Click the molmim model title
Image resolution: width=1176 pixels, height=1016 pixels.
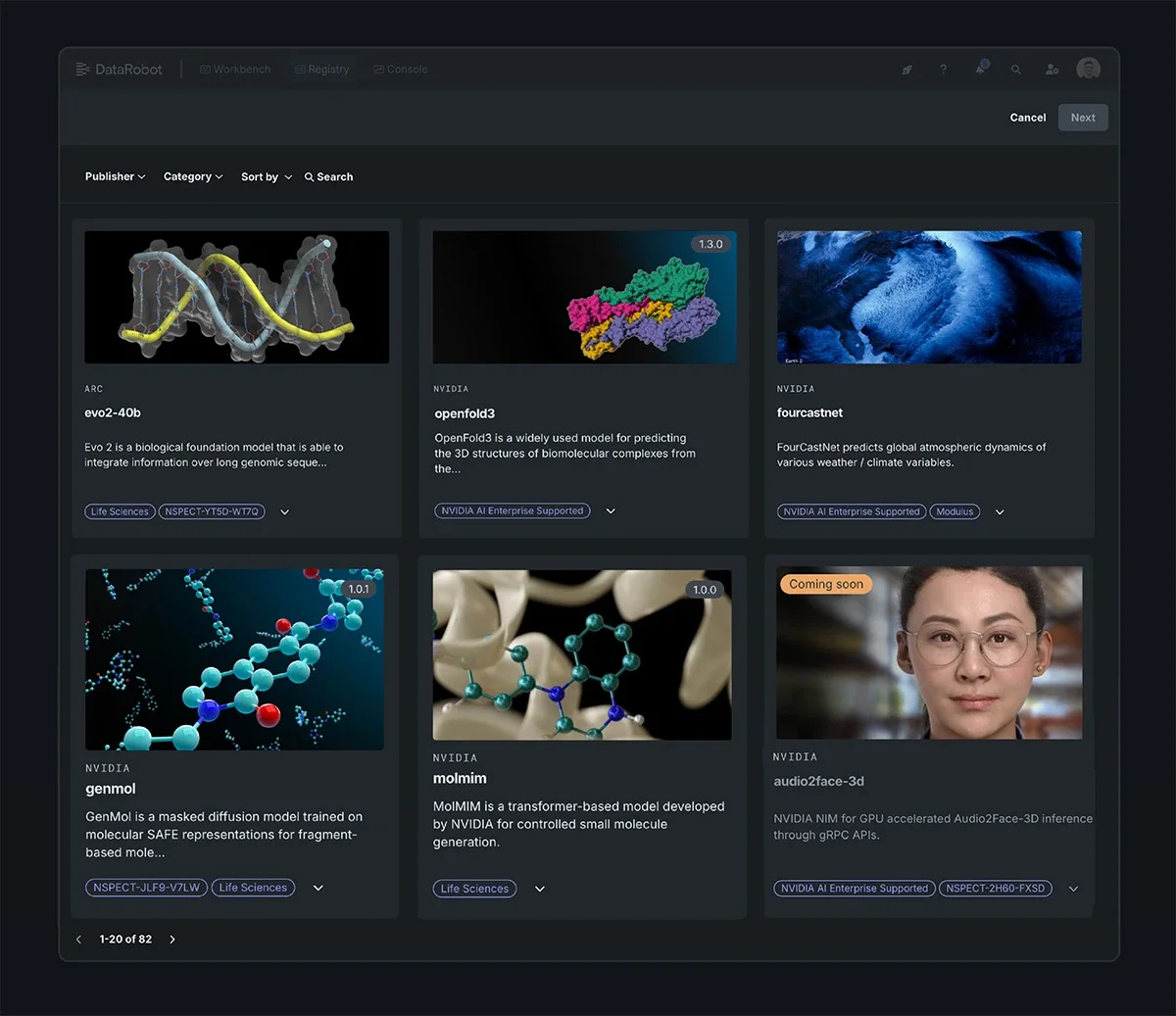pyautogui.click(x=460, y=778)
